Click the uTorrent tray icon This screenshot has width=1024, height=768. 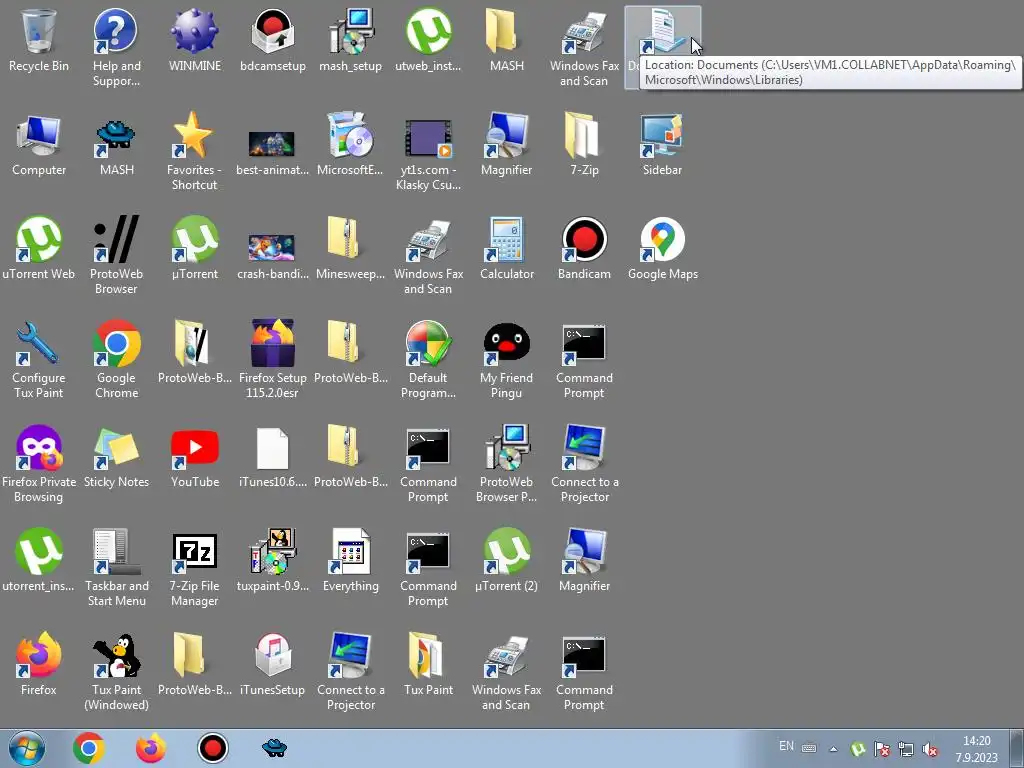(858, 749)
